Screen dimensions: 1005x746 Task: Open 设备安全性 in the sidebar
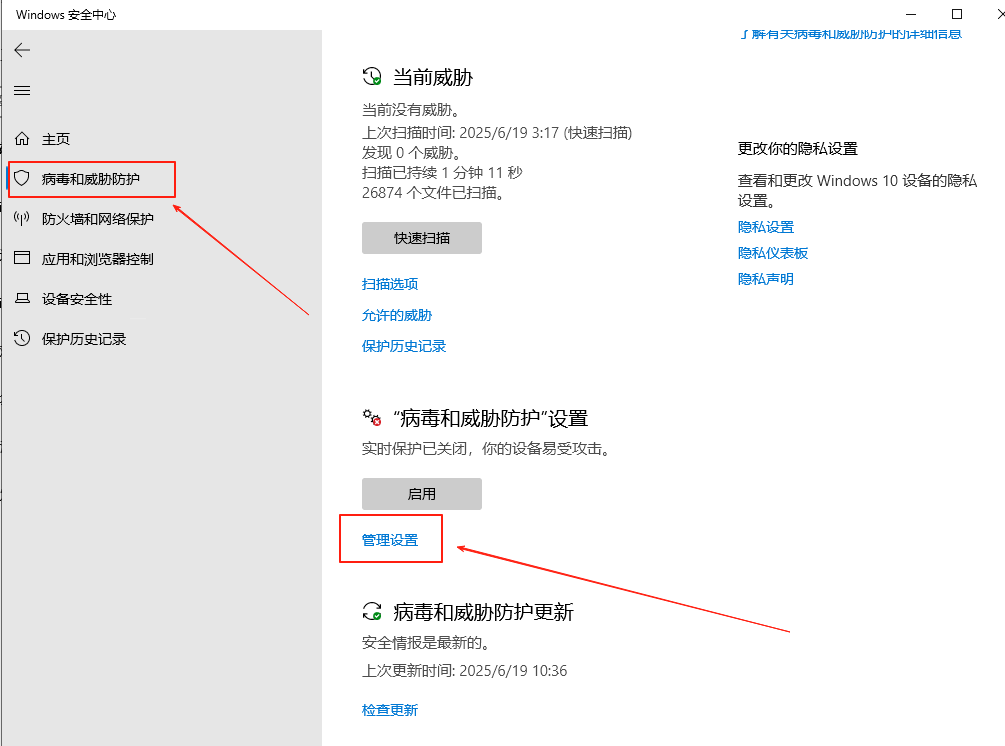pyautogui.click(x=82, y=298)
